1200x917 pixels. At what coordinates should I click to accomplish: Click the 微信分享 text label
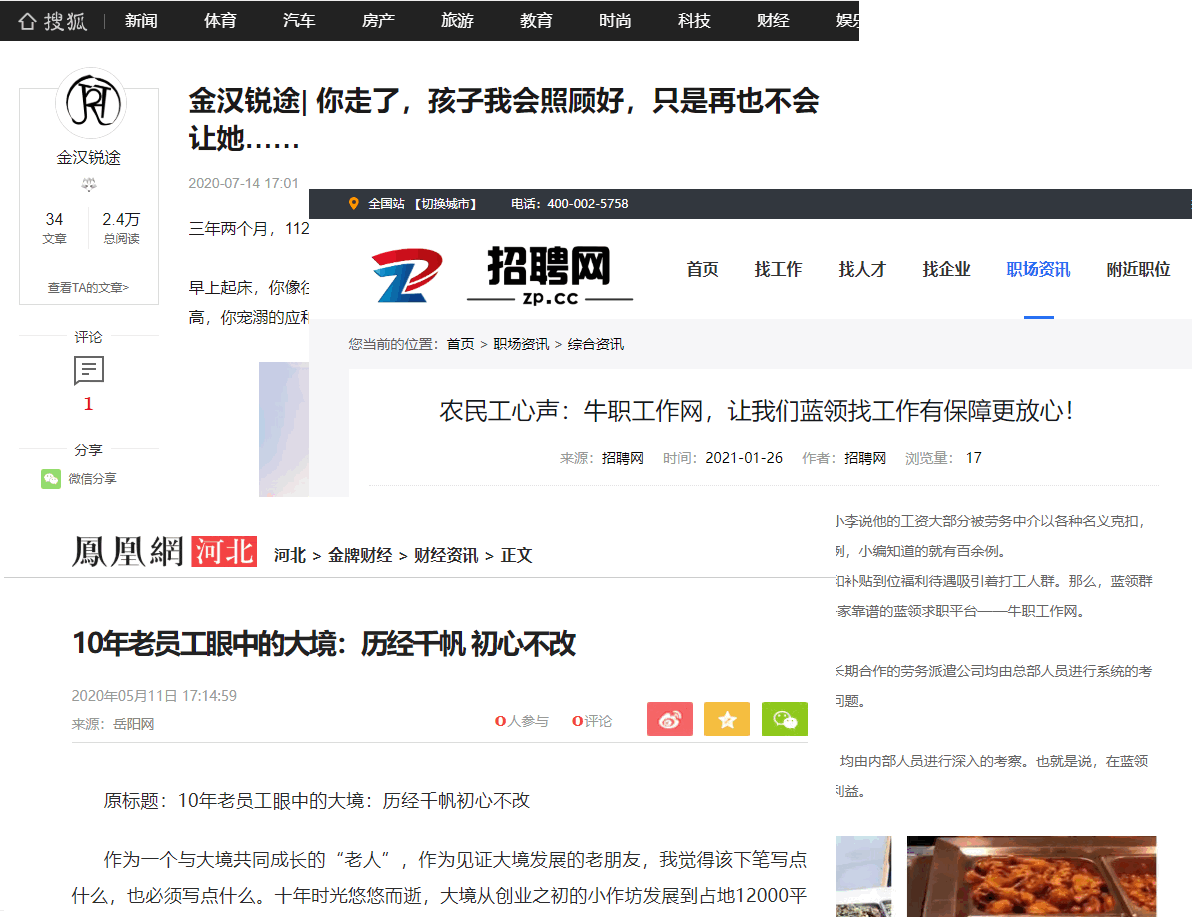pos(92,479)
